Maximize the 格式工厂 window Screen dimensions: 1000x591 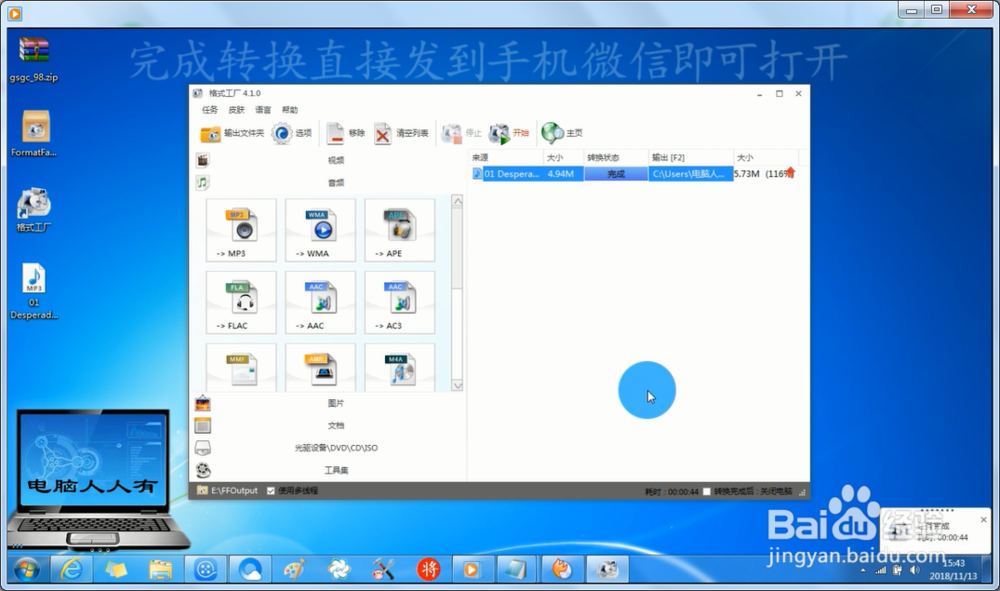click(x=779, y=94)
